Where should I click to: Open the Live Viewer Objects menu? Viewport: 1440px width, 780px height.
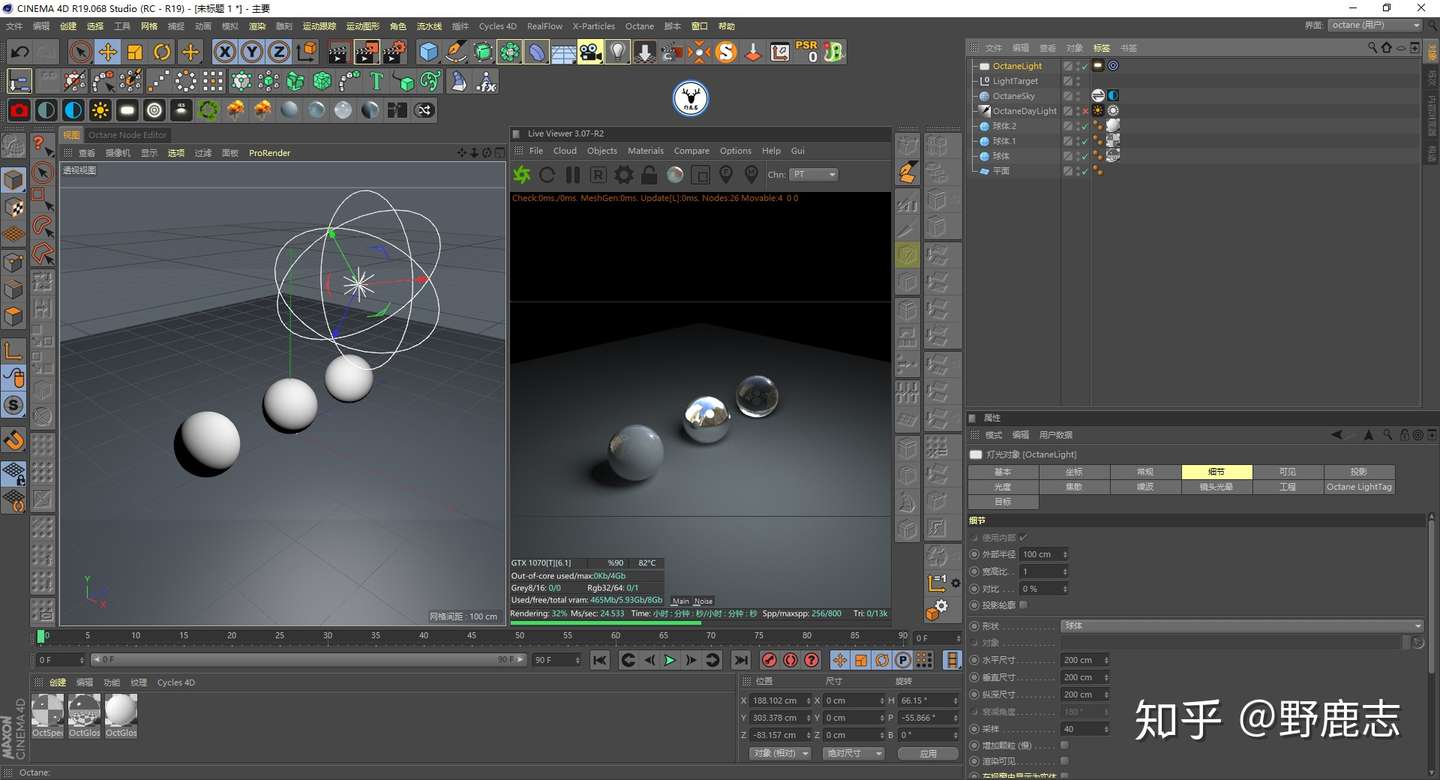coord(602,151)
